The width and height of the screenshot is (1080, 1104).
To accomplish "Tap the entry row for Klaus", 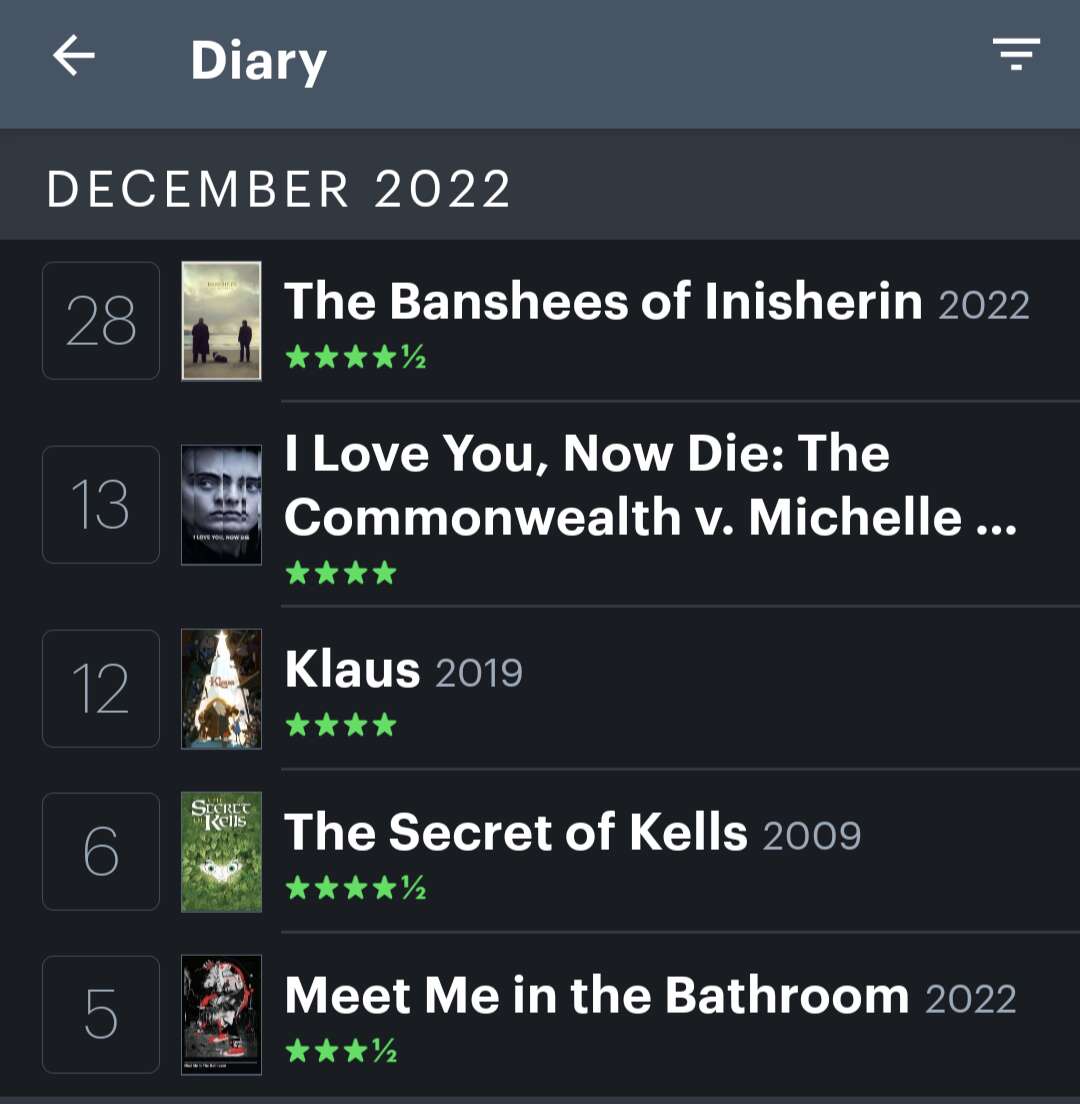I will 352,670.
